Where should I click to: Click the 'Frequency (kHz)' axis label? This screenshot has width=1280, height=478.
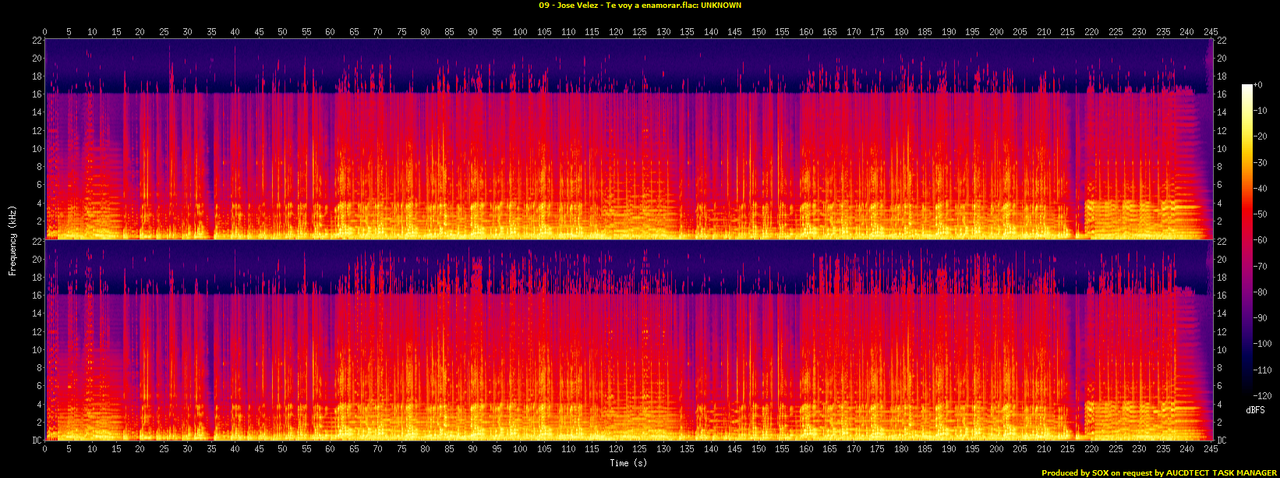click(12, 239)
